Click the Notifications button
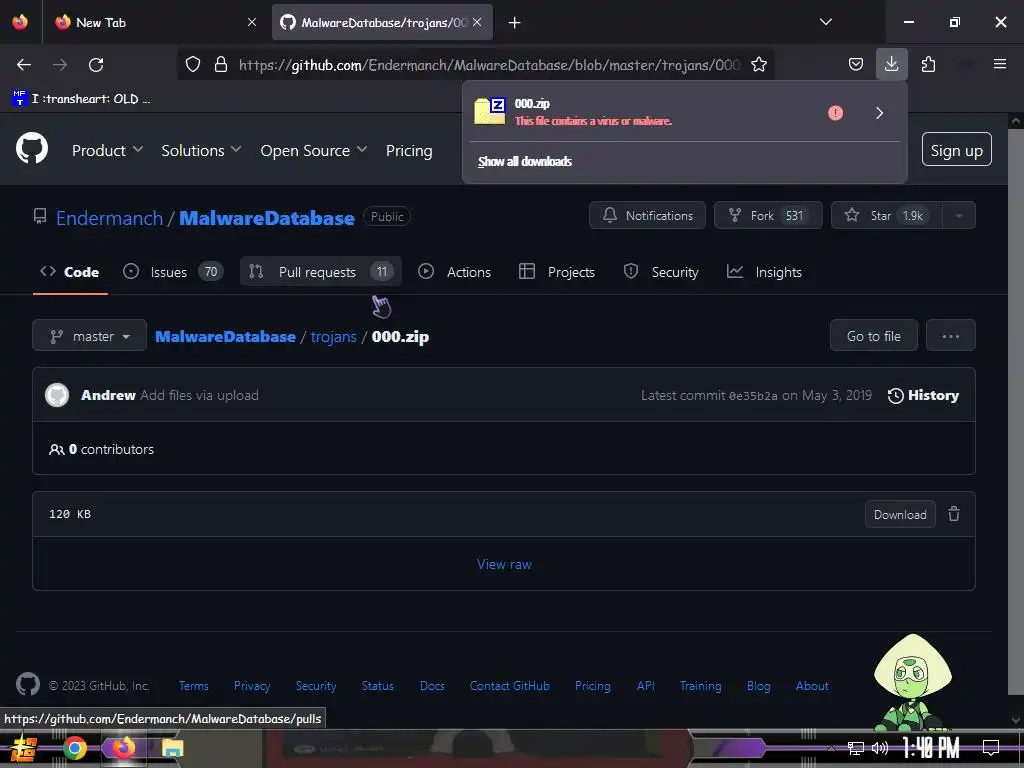Viewport: 1024px width, 768px height. pos(647,216)
